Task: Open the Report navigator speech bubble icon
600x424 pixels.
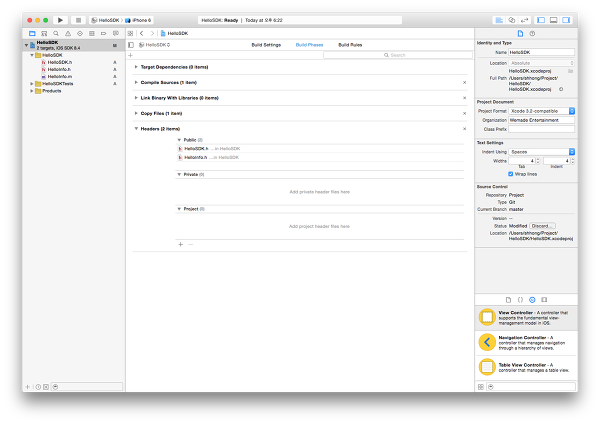Action: click(116, 34)
